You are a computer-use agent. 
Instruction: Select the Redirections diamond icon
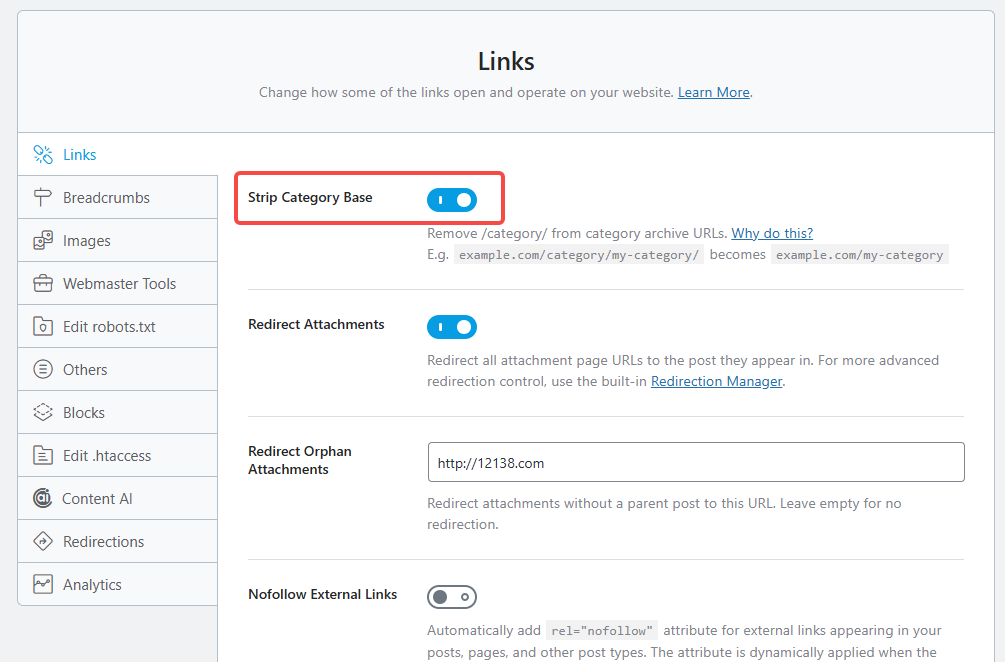point(44,540)
